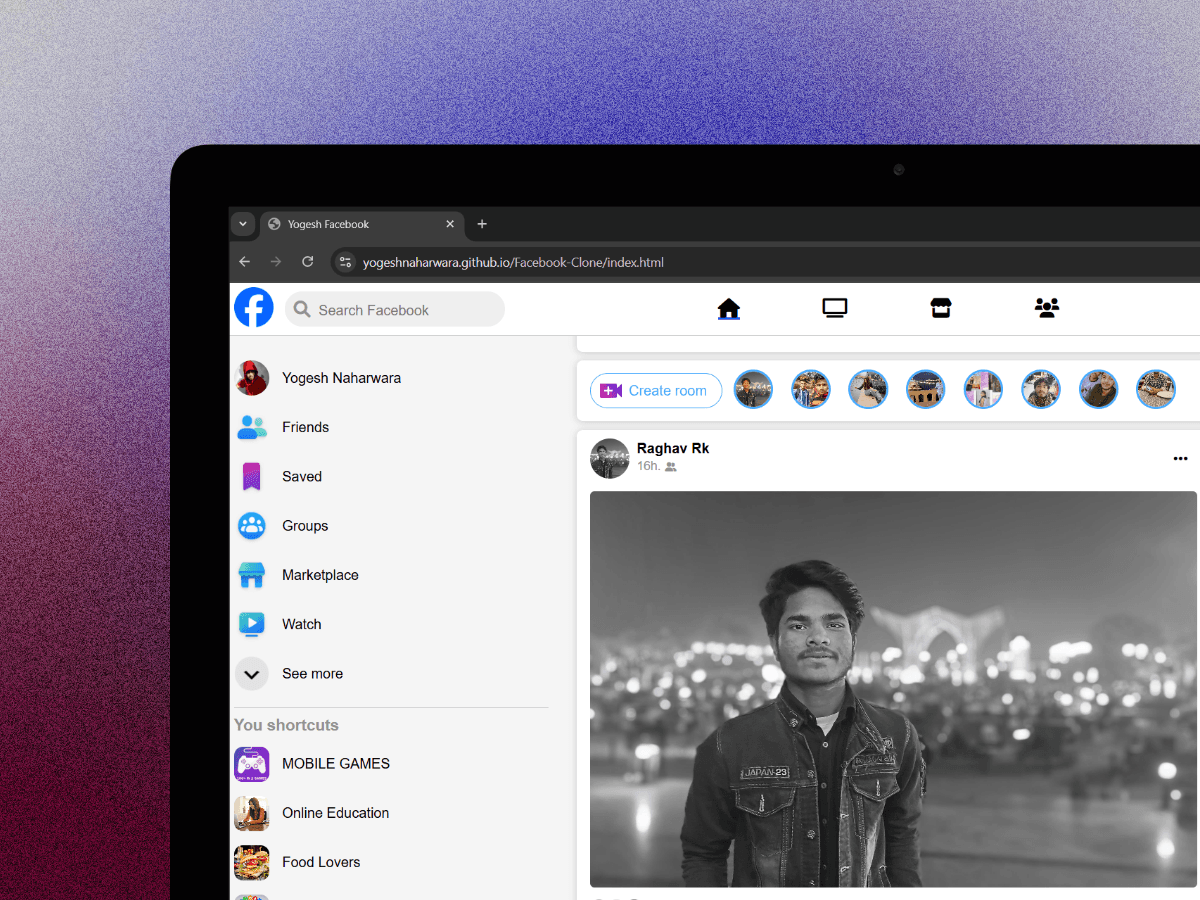This screenshot has height=900, width=1200.
Task: Open the tab search dropdown arrow
Action: pos(243,224)
